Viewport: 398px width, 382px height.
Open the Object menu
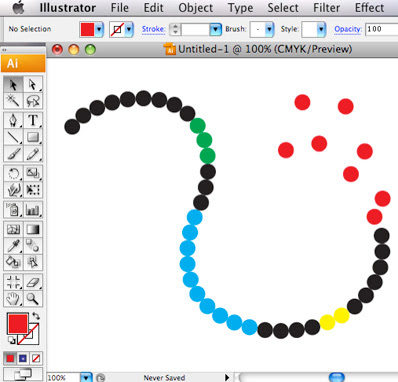[196, 8]
